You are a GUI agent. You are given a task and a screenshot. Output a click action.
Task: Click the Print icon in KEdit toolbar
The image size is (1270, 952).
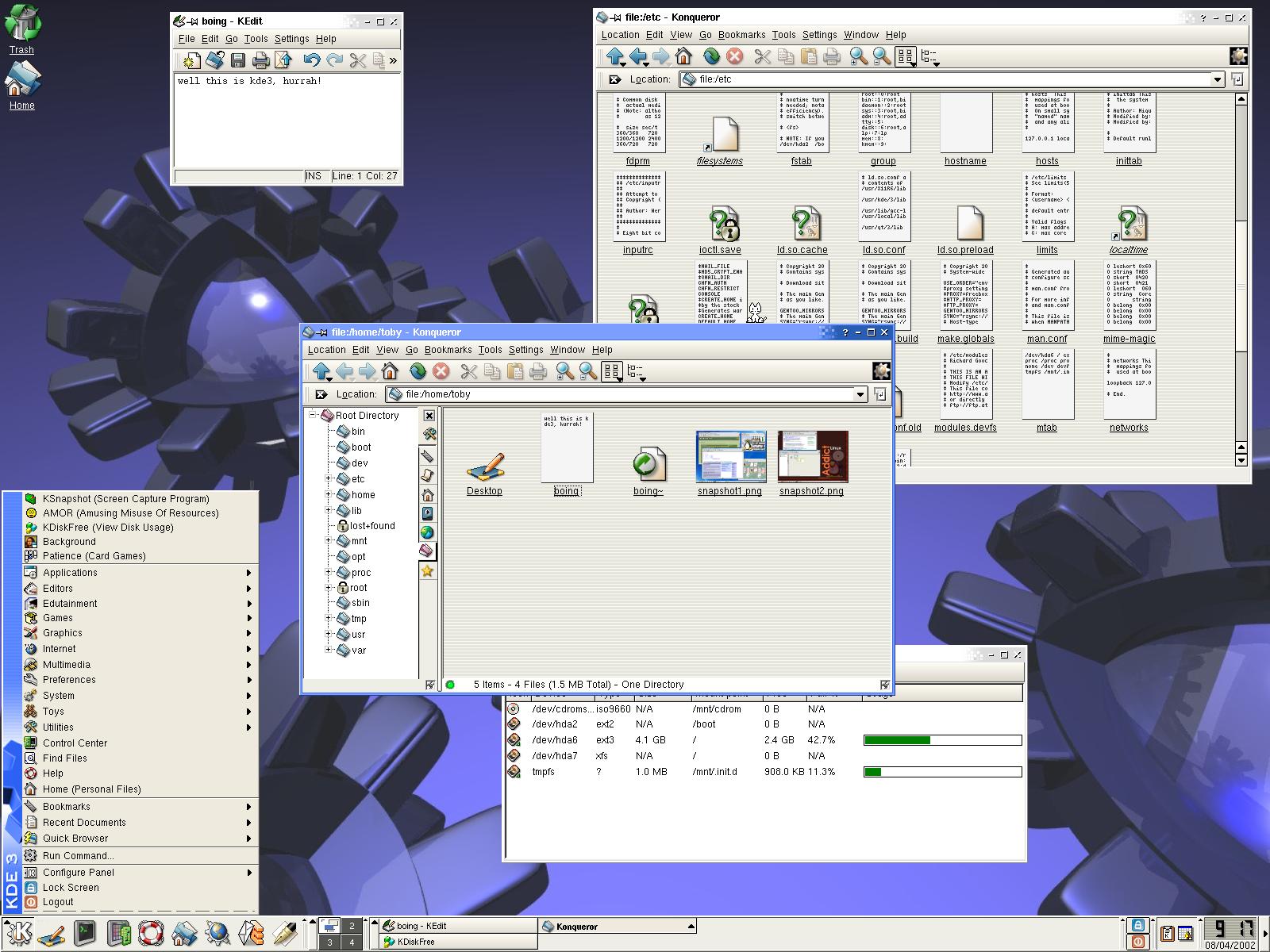(x=260, y=60)
